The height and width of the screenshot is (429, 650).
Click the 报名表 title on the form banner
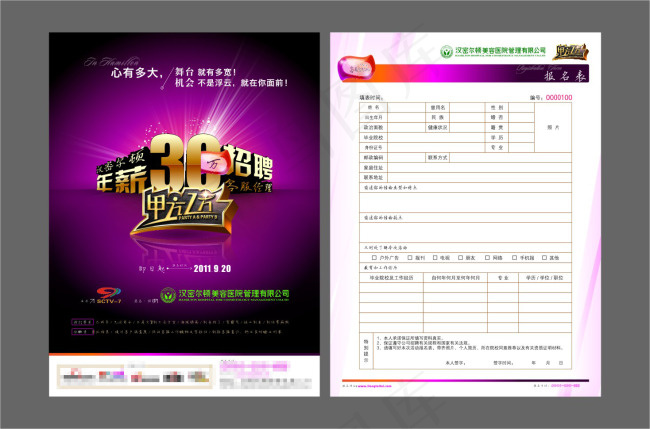[565, 76]
